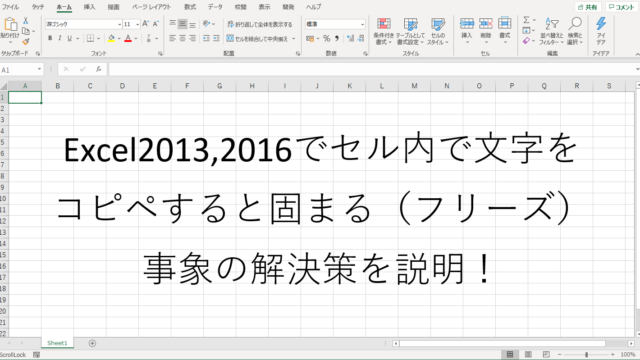Screen dimensions: 640x360
Task: Toggle Underline formatting
Action: (x=69, y=38)
